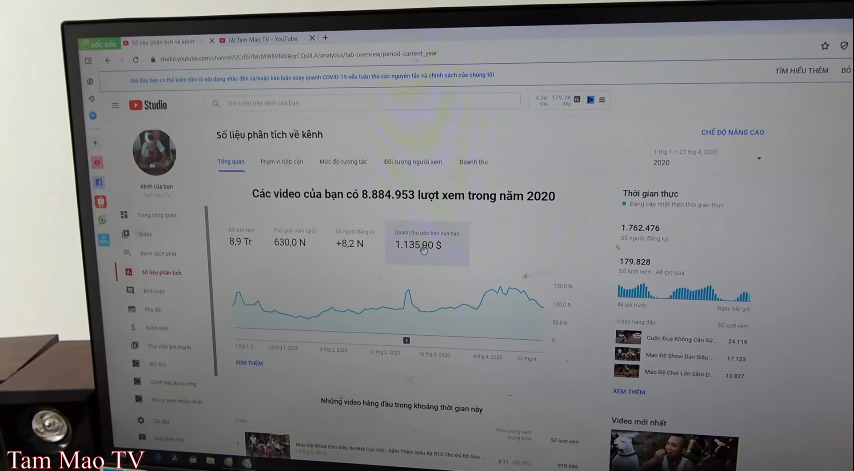Switch to Doanh thu revenue tab

pyautogui.click(x=473, y=161)
